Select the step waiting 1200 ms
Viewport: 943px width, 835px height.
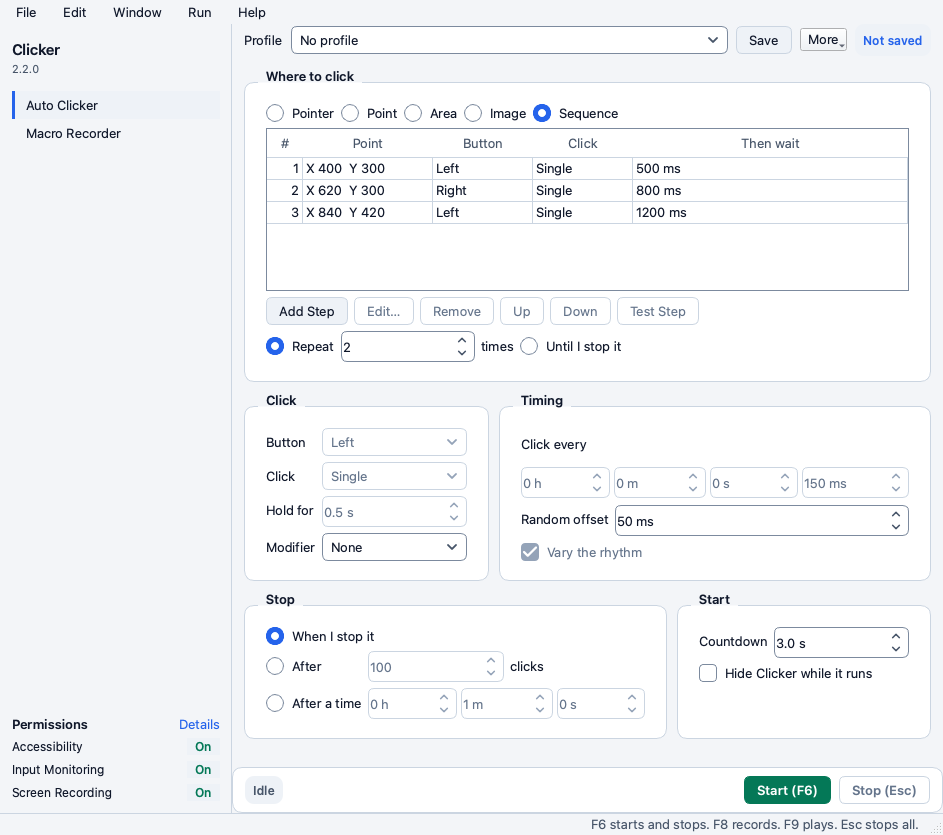[x=587, y=212]
